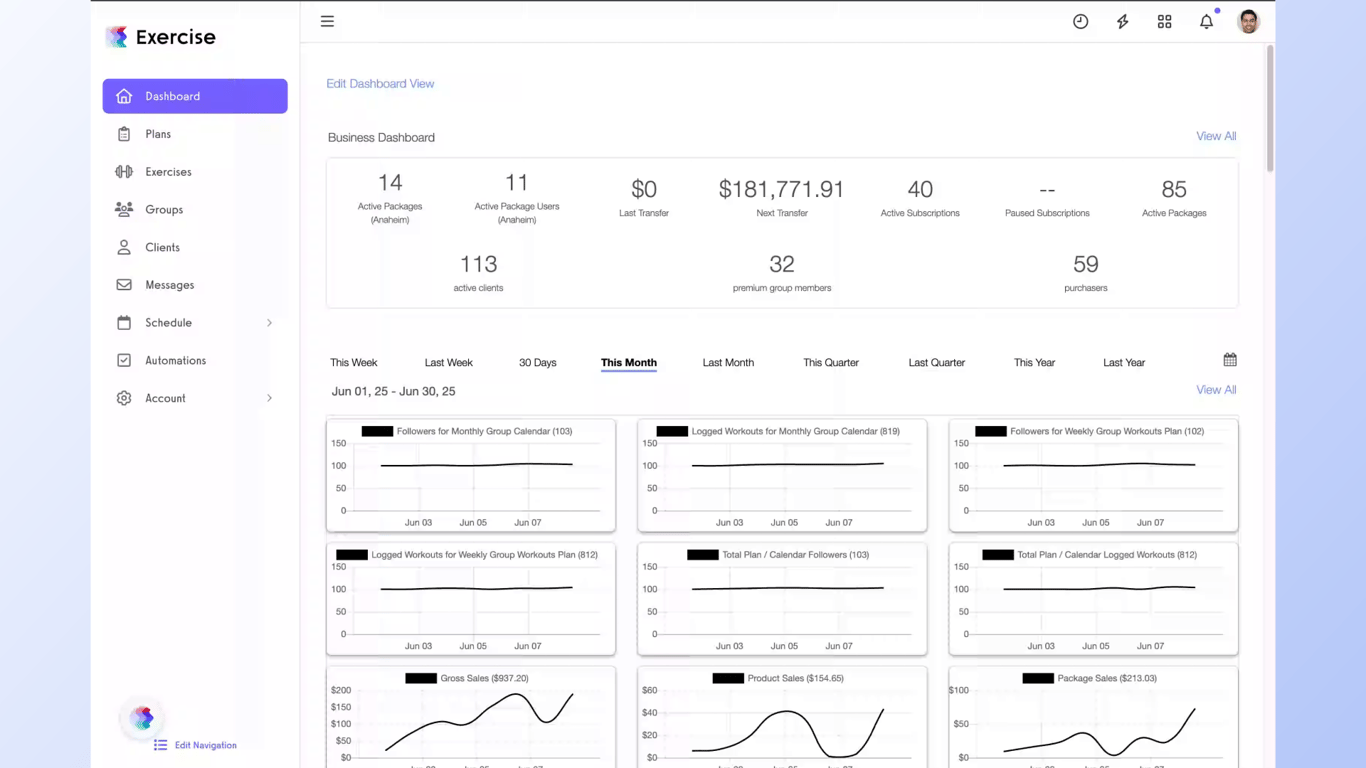Switch to This Quarter tab
Screen dimensions: 1366x768
click(831, 363)
